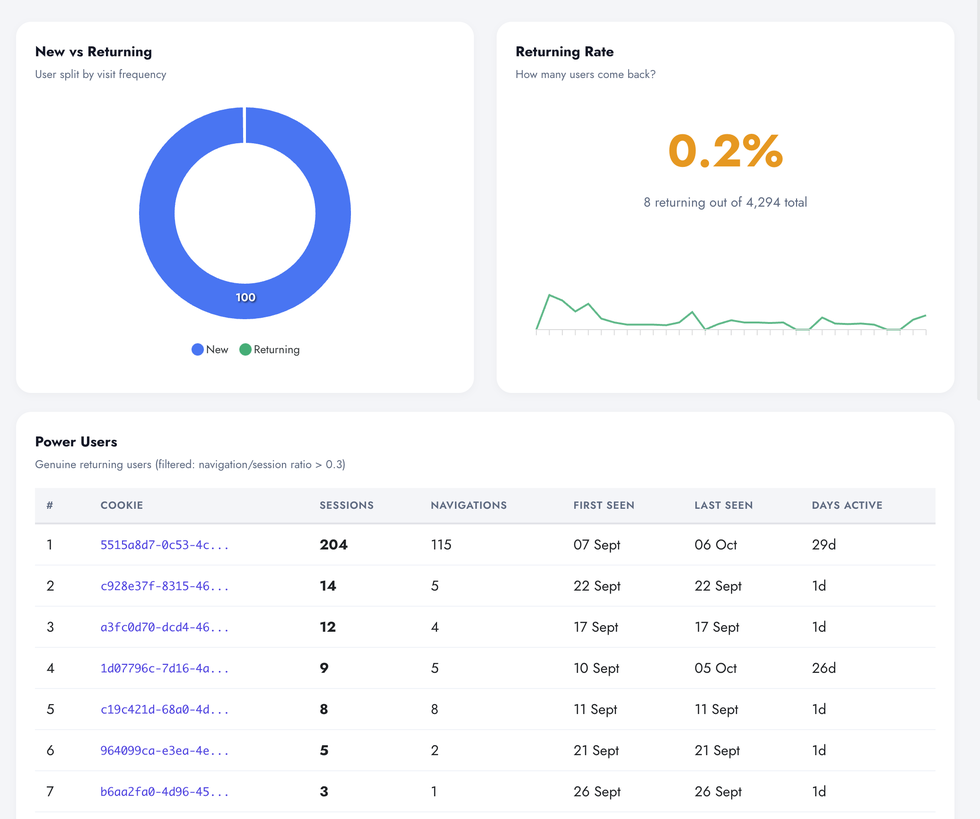Click days active value 26d
The height and width of the screenshot is (819, 980).
[823, 668]
